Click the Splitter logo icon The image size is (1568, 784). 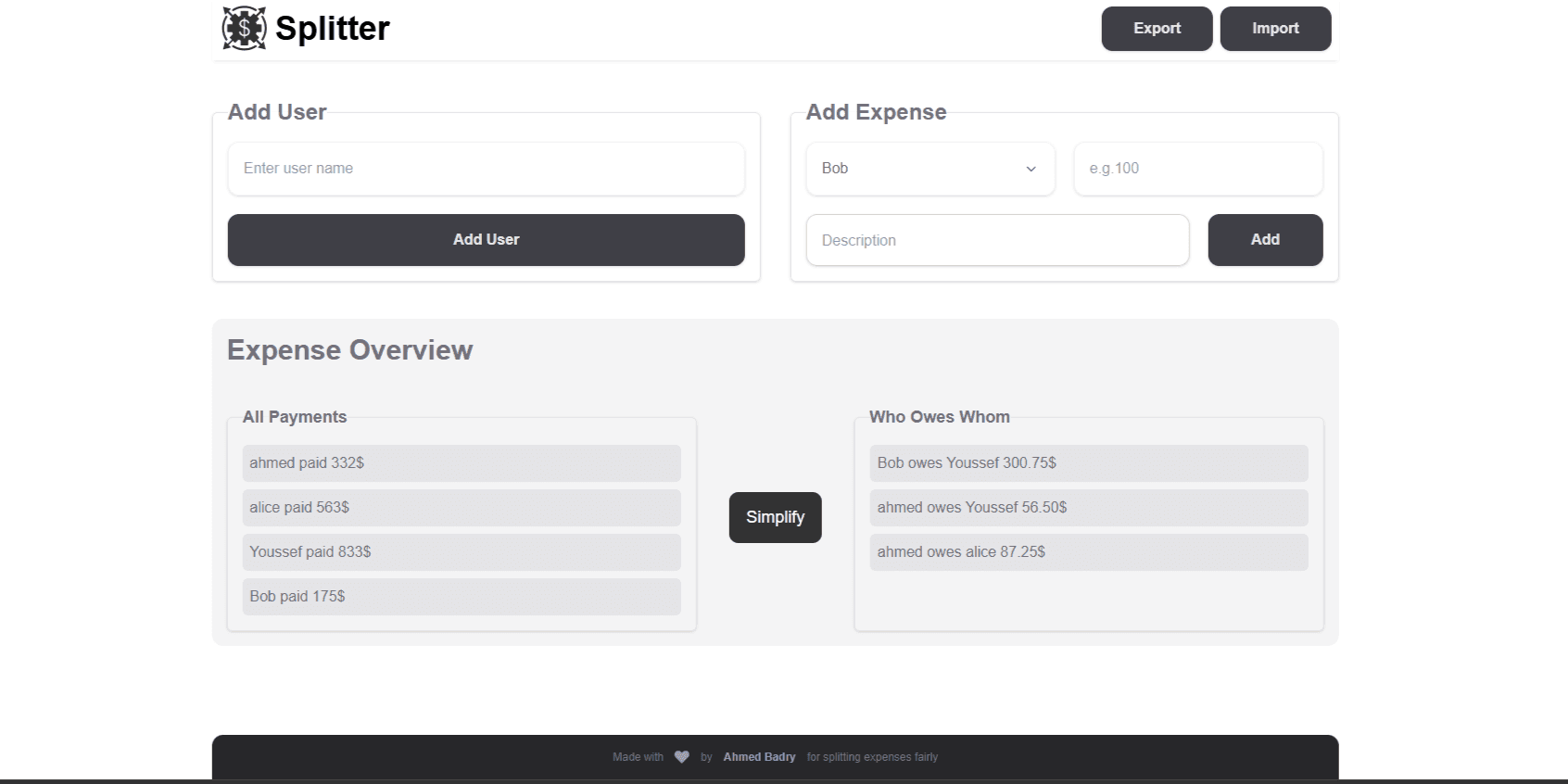coord(244,28)
